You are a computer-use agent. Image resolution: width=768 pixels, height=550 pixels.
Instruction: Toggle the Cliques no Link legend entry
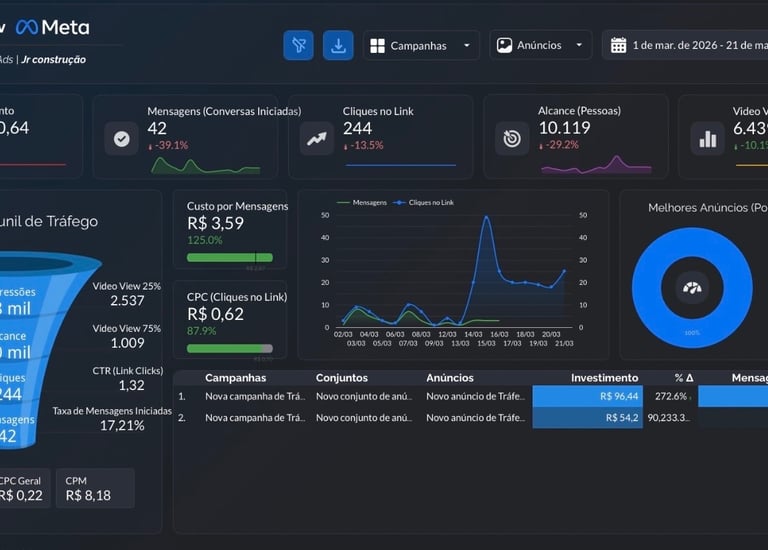pyautogui.click(x=424, y=202)
